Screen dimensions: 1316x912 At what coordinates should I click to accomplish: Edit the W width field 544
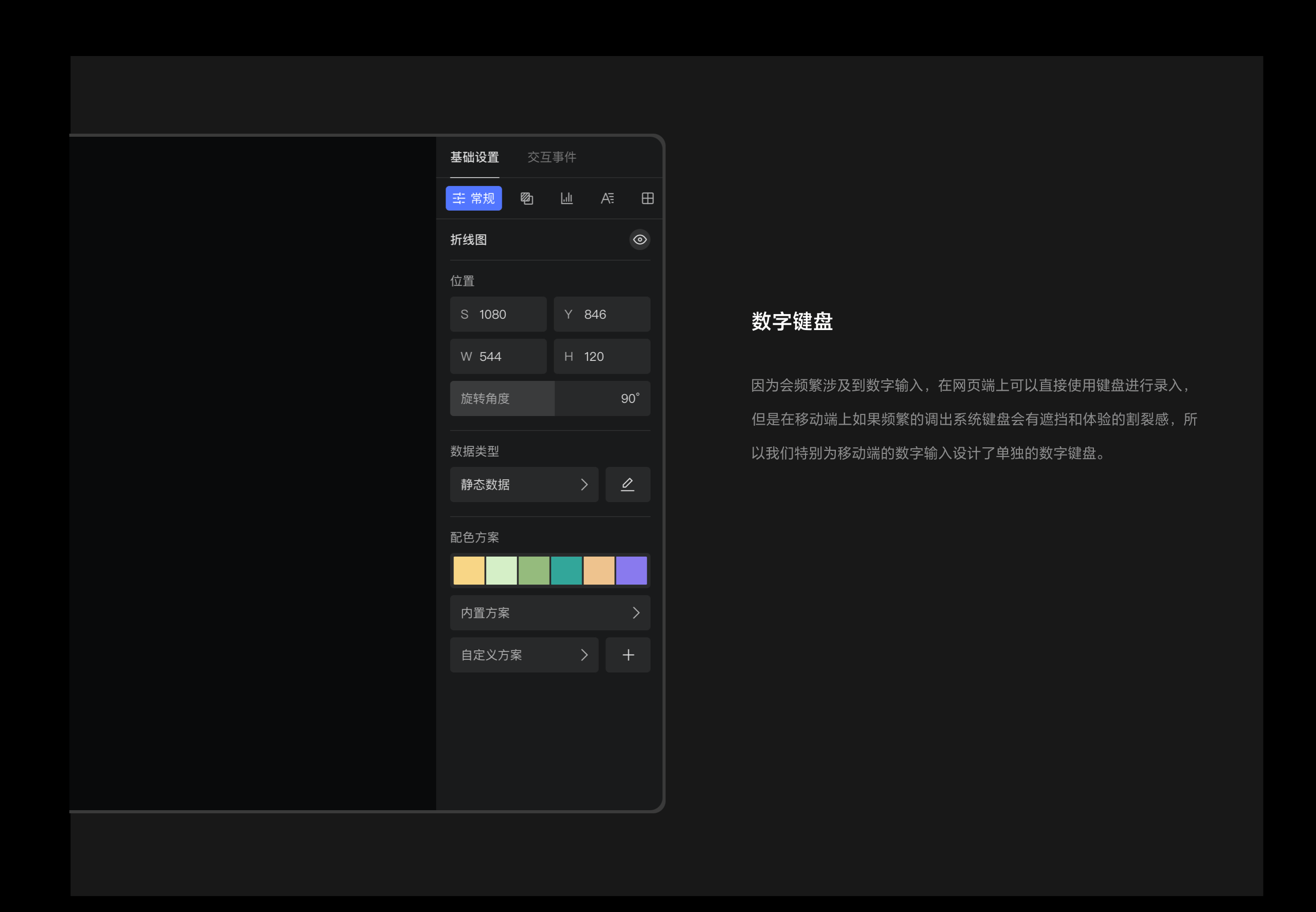pyautogui.click(x=498, y=357)
